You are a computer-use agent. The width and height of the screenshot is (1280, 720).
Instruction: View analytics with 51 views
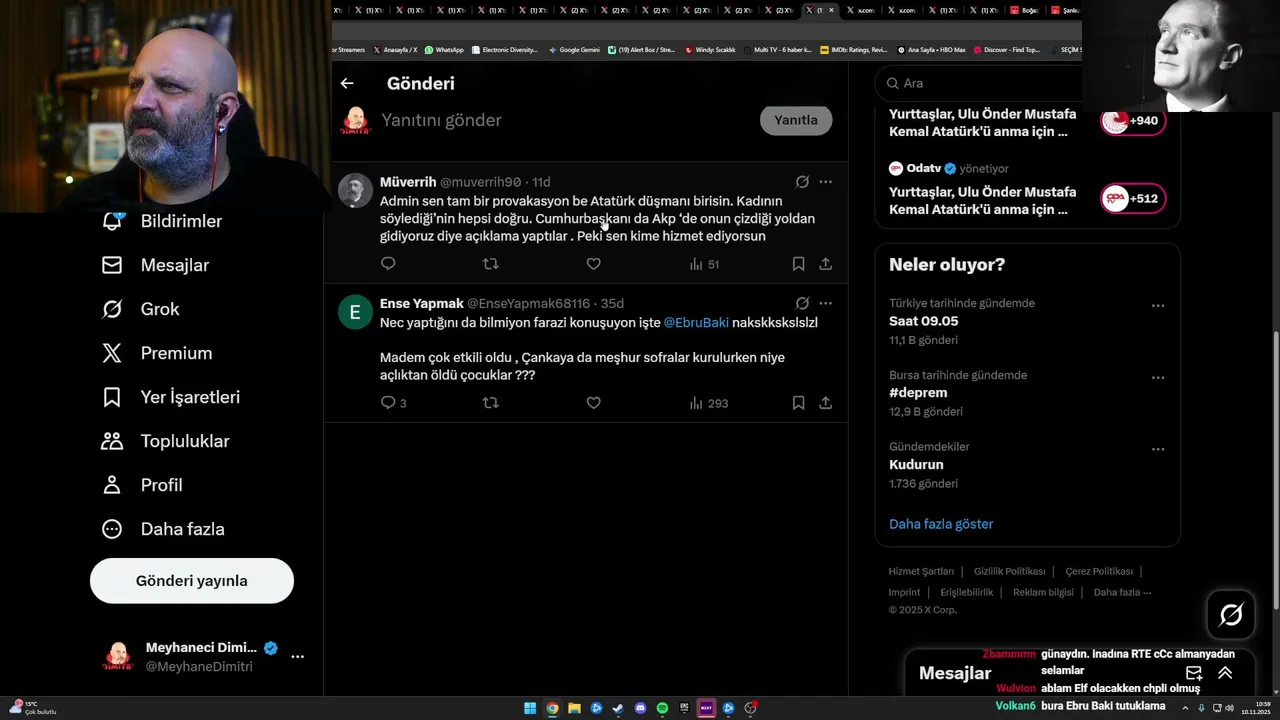click(x=704, y=264)
